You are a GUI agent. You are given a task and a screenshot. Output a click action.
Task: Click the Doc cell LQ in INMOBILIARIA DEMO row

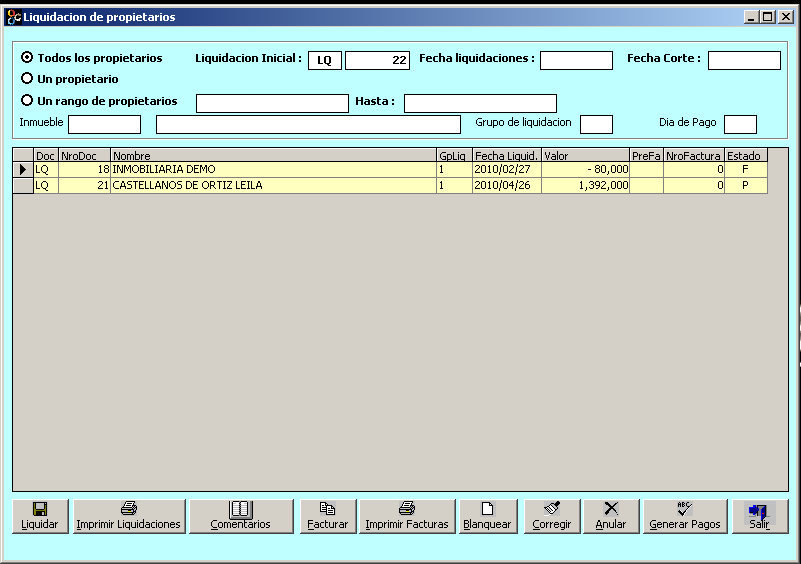click(x=46, y=170)
